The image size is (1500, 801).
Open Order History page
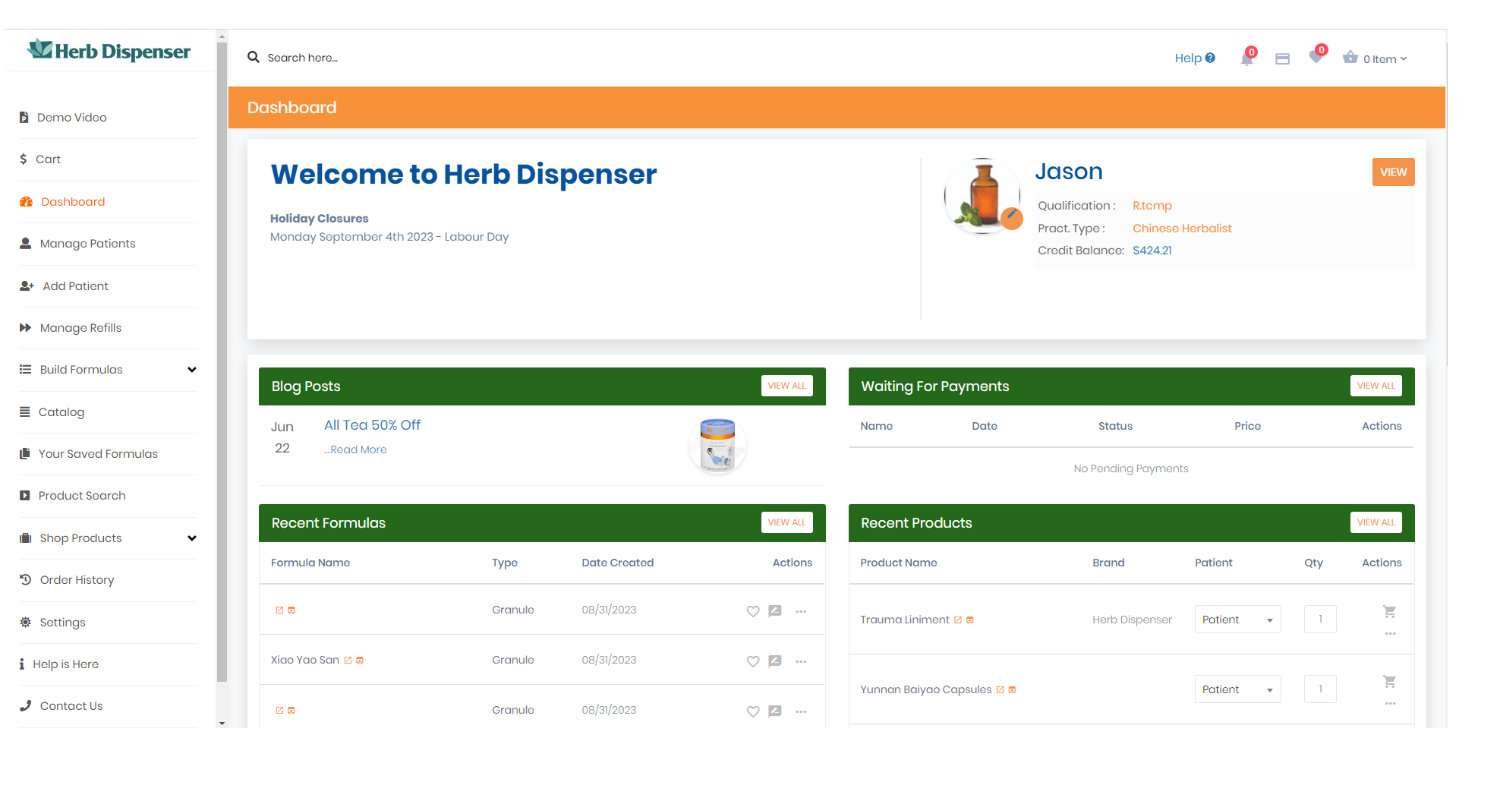(x=67, y=579)
